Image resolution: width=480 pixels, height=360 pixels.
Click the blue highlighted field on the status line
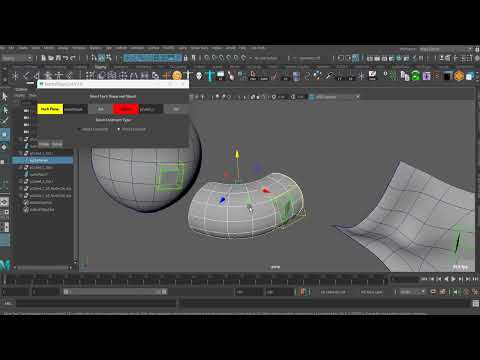(x=153, y=58)
